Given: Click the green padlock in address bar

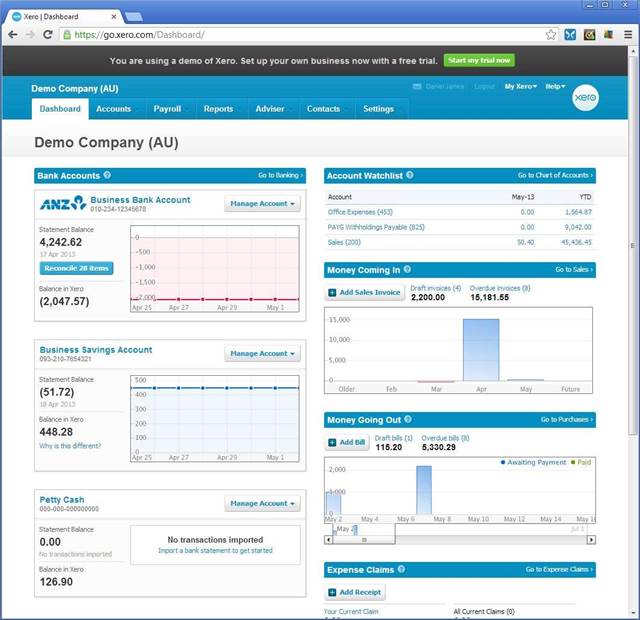Looking at the screenshot, I should click(x=67, y=35).
